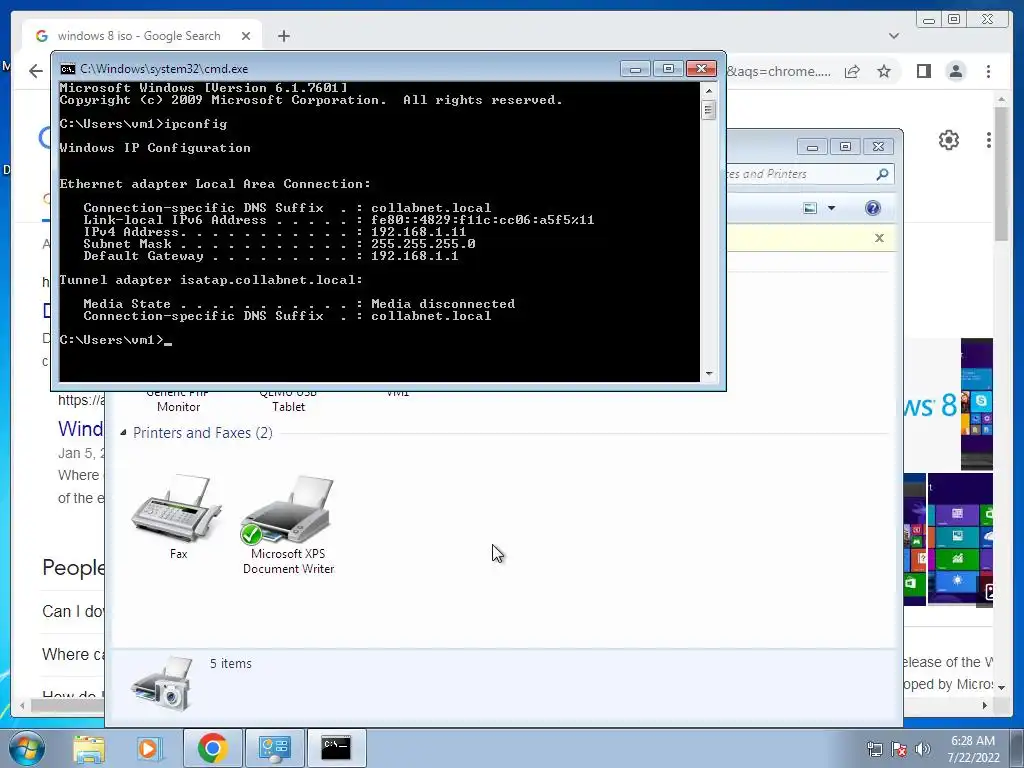
Task: Select Microsoft XPS Document Writer printer
Action: (288, 525)
